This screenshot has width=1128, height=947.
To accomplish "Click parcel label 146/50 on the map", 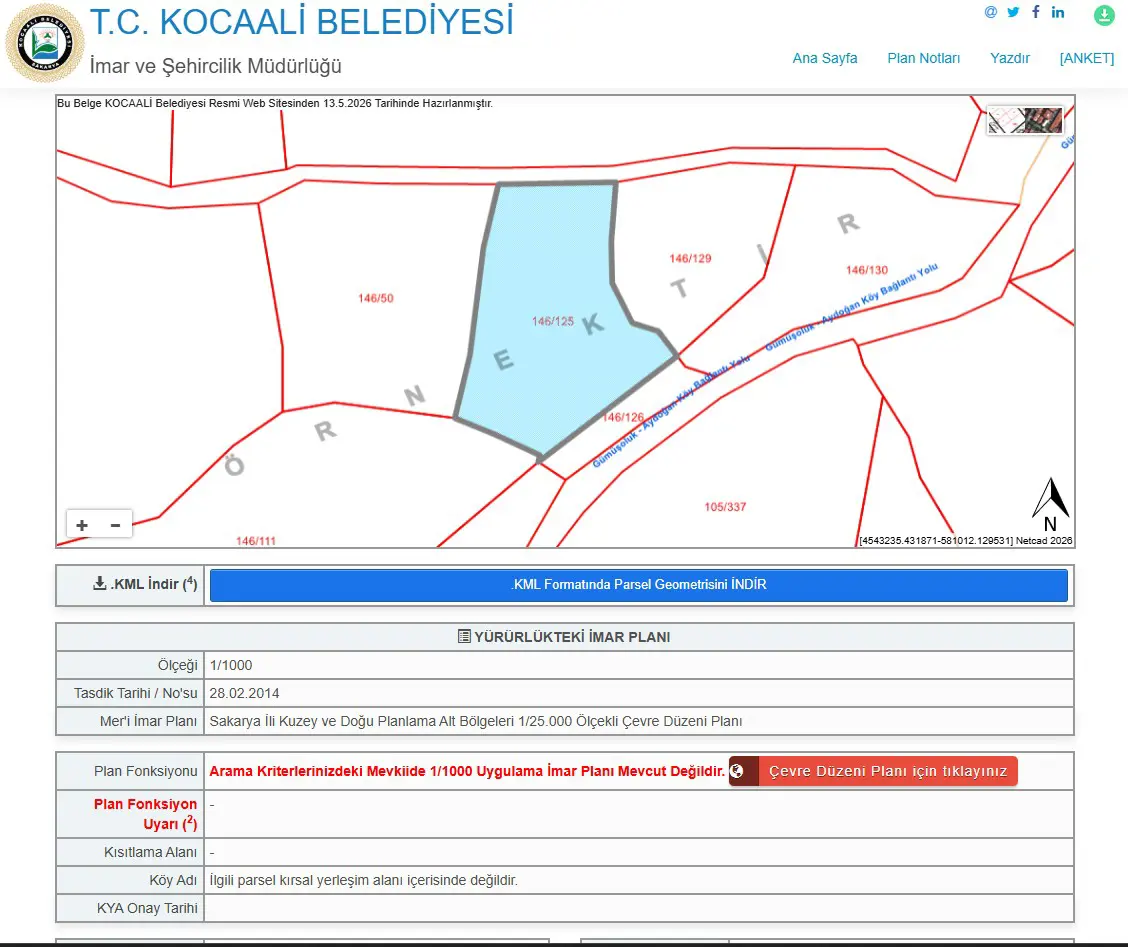I will pyautogui.click(x=376, y=298).
